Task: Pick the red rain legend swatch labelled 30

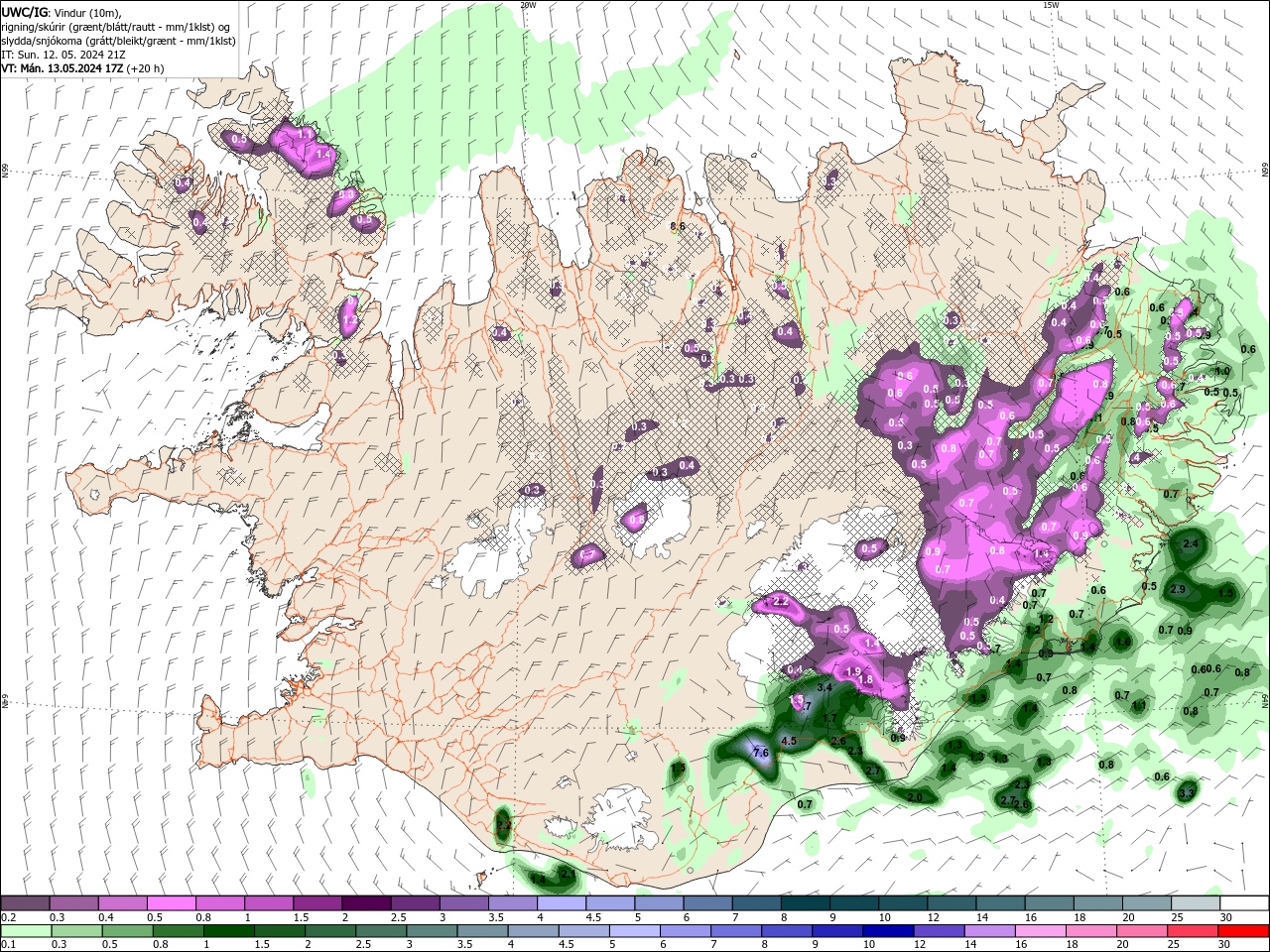Action: tap(1244, 931)
